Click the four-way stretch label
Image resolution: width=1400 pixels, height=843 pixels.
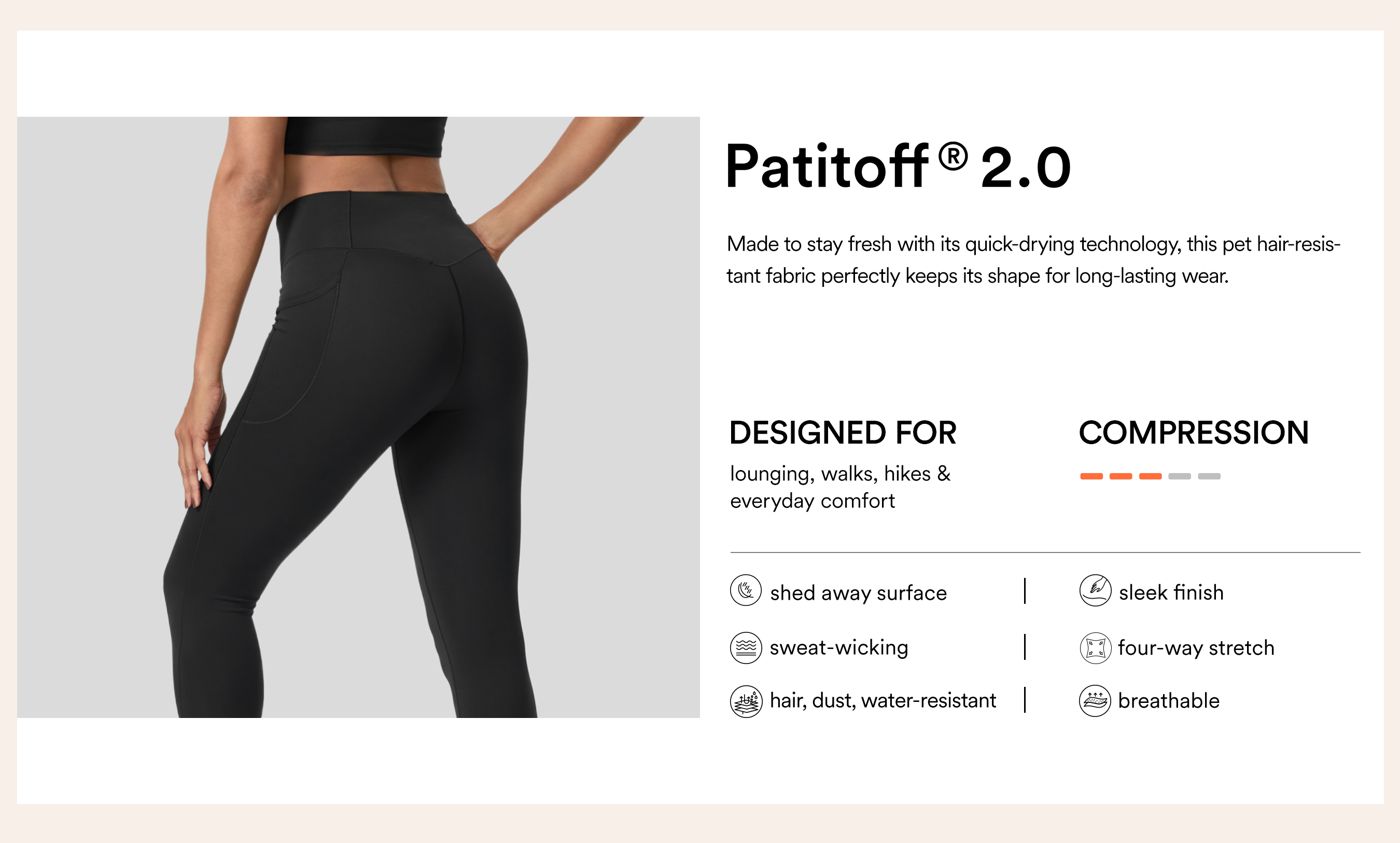(x=1196, y=648)
